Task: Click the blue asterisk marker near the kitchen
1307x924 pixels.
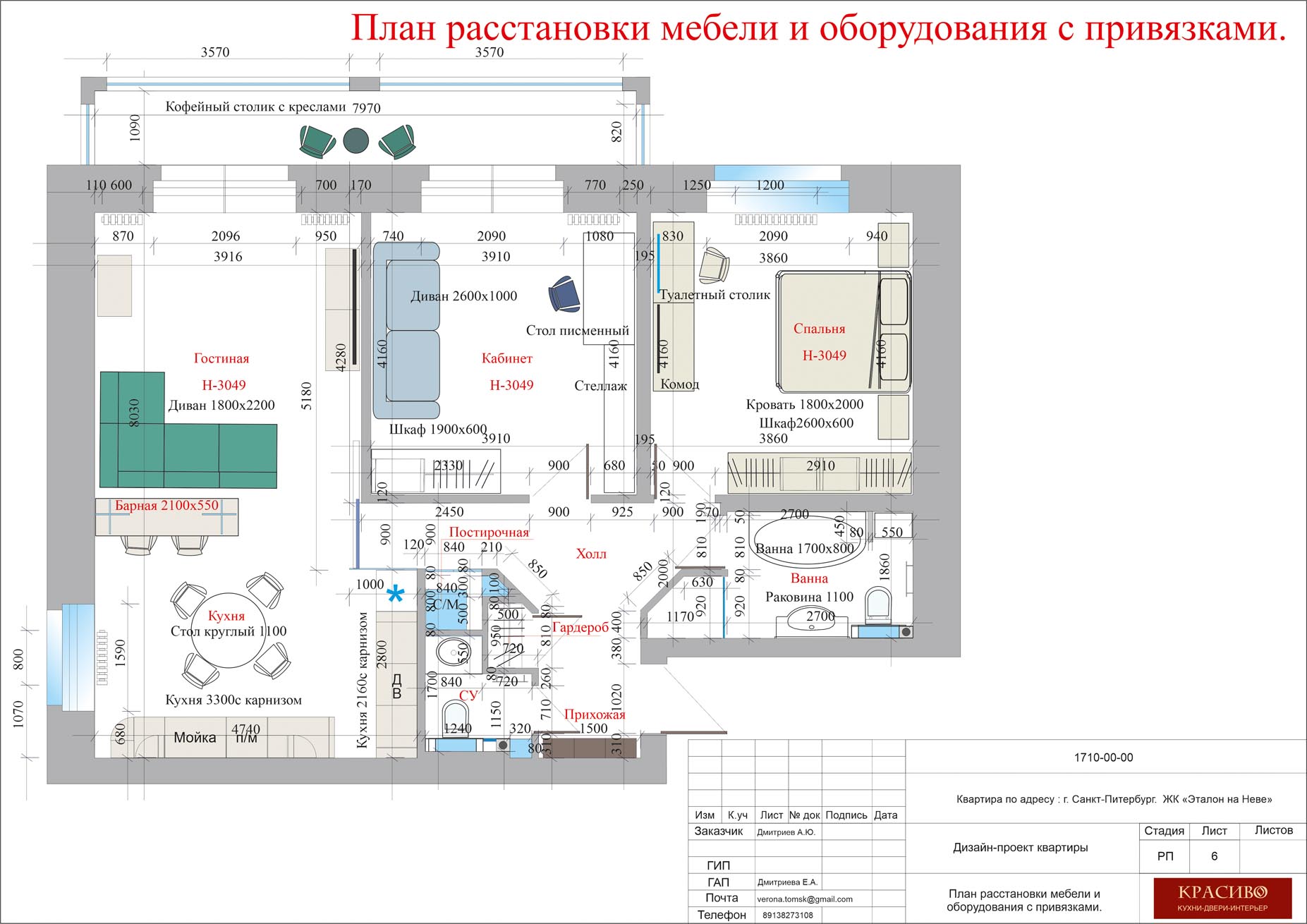Action: click(396, 596)
